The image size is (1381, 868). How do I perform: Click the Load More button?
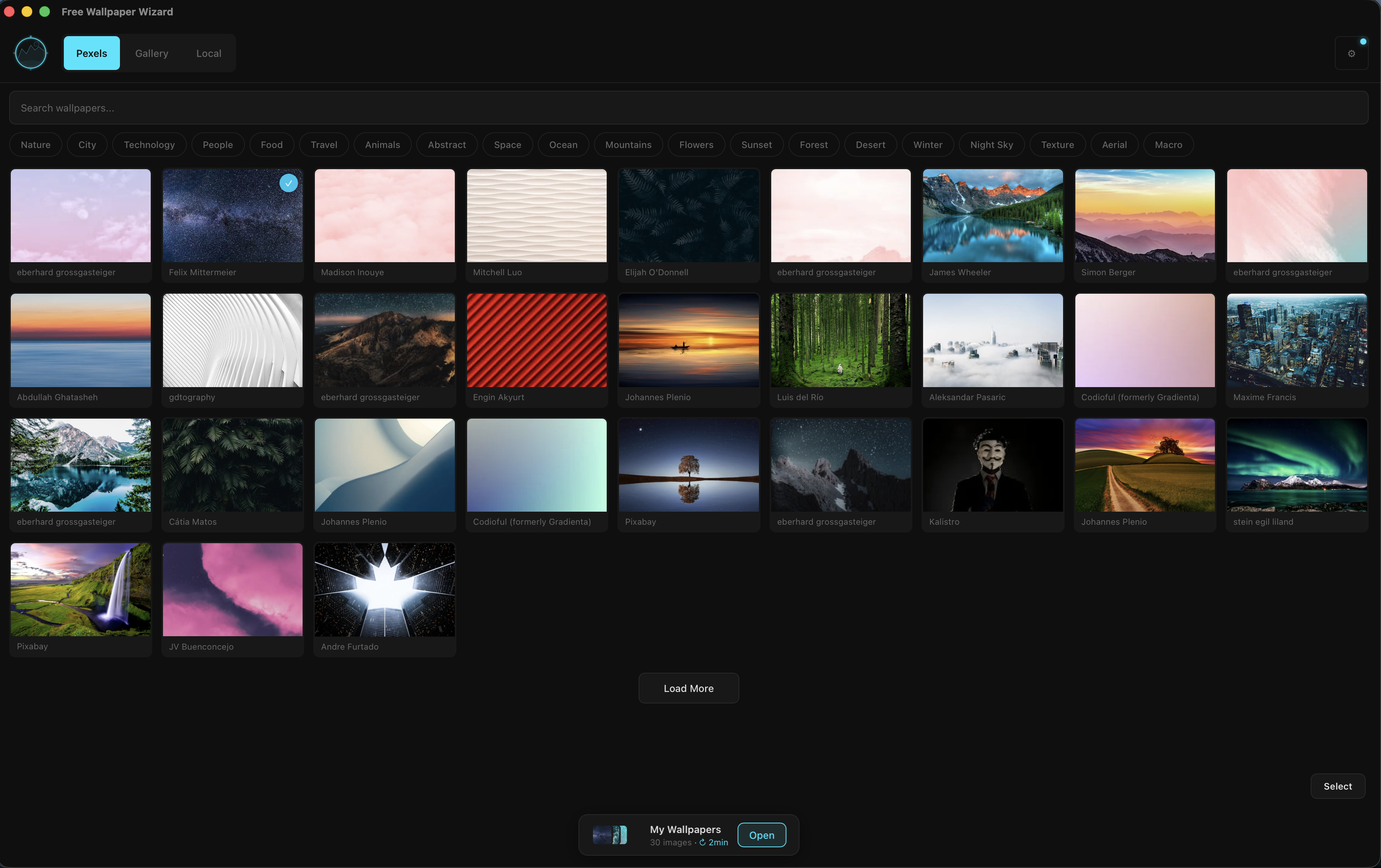tap(688, 688)
